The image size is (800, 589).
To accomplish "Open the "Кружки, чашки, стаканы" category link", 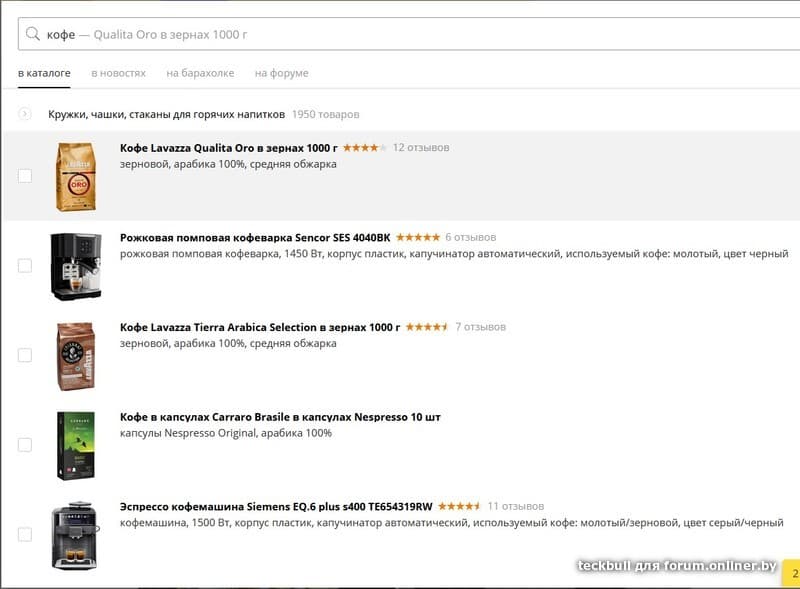I will [x=166, y=114].
